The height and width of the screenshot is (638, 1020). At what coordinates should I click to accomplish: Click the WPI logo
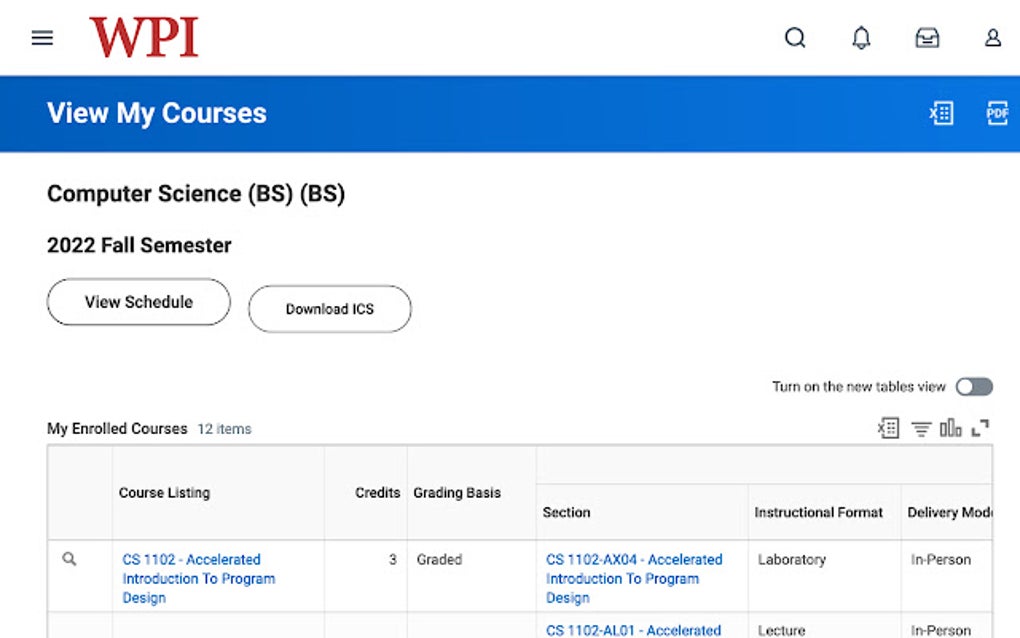tap(144, 36)
